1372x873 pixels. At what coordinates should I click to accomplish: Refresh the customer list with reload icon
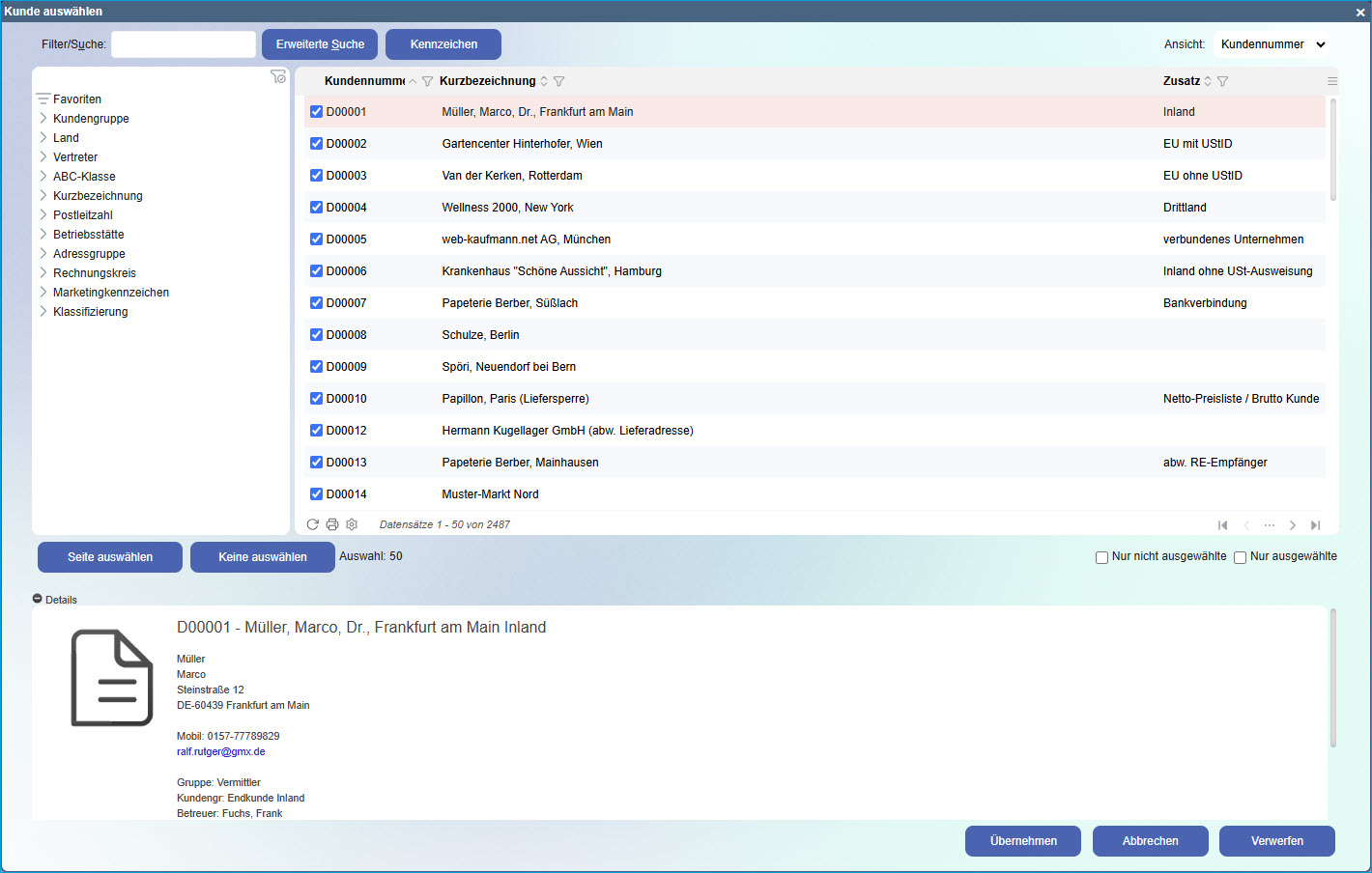point(312,524)
